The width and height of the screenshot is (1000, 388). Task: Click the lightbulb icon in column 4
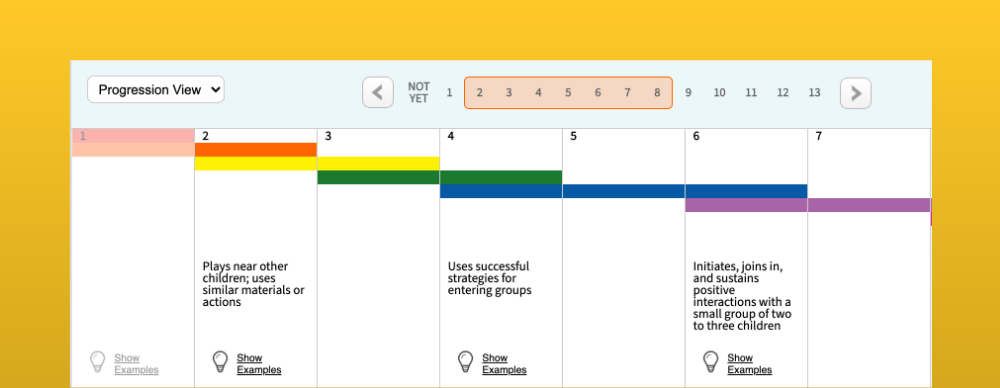point(466,362)
